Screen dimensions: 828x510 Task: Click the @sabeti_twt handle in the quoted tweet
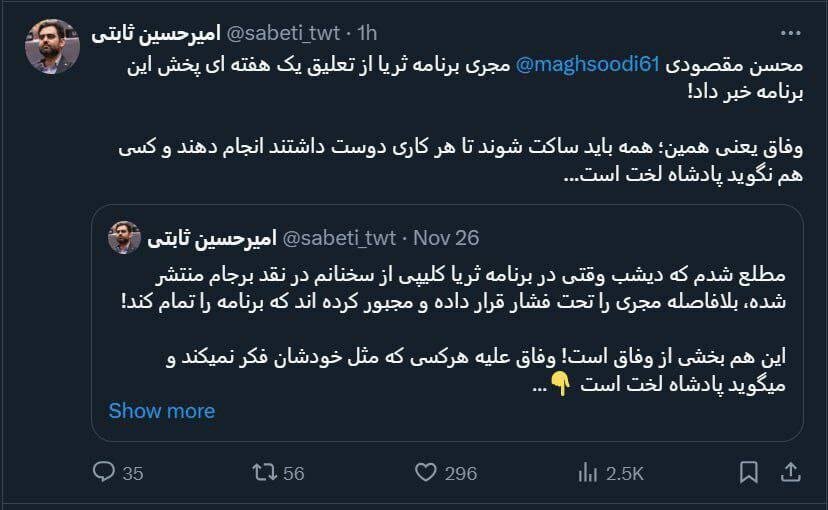tap(341, 238)
